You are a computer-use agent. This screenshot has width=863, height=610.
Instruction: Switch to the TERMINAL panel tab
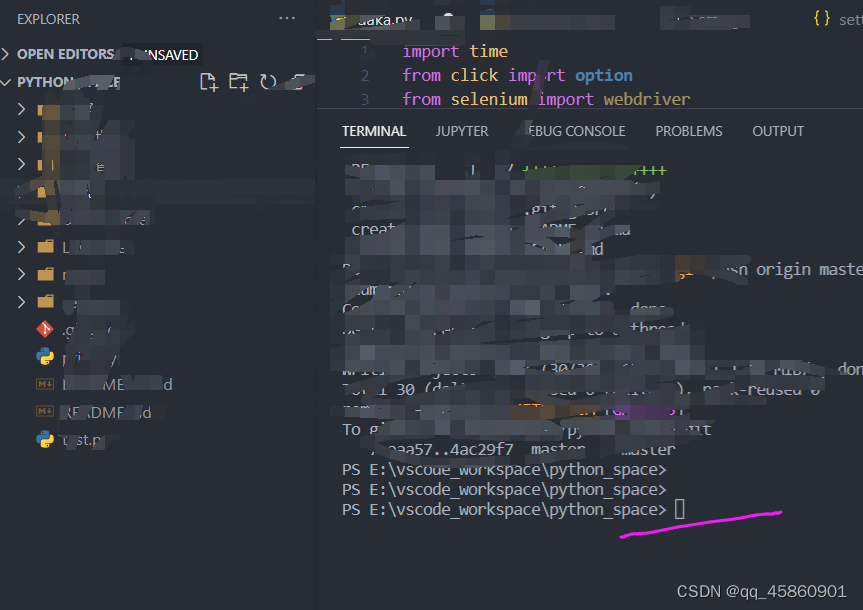[374, 131]
